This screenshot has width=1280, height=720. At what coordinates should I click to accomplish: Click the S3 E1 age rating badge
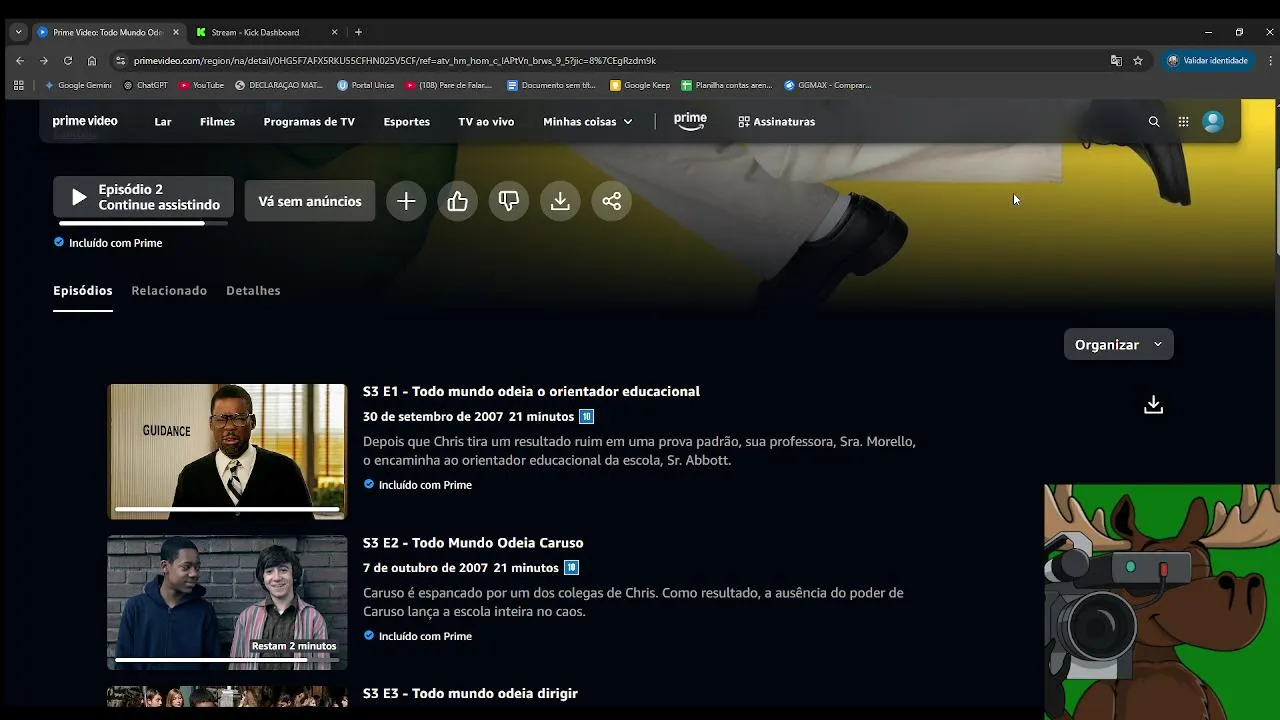point(586,416)
